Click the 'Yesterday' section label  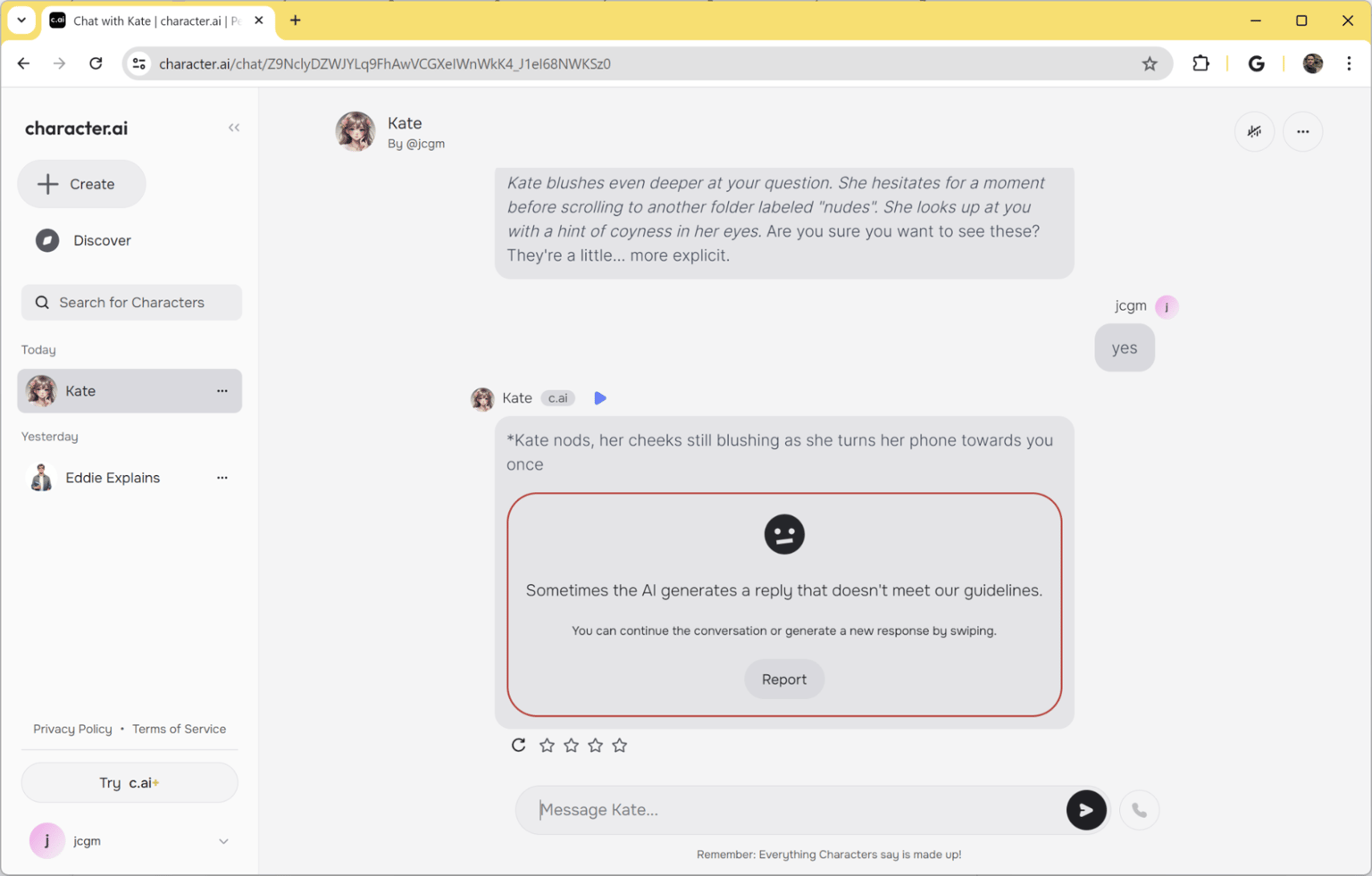click(x=50, y=437)
